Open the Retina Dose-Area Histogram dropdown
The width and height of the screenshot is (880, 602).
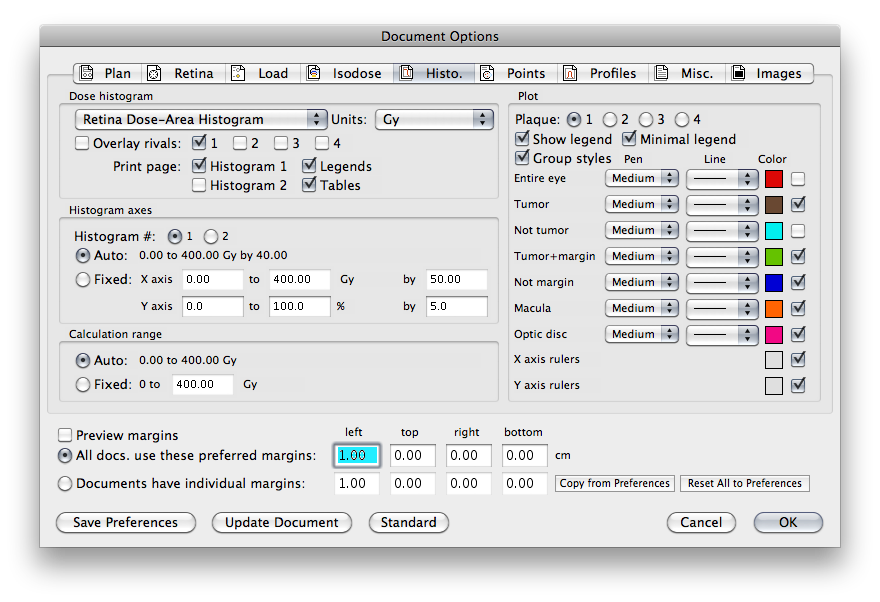pos(201,119)
